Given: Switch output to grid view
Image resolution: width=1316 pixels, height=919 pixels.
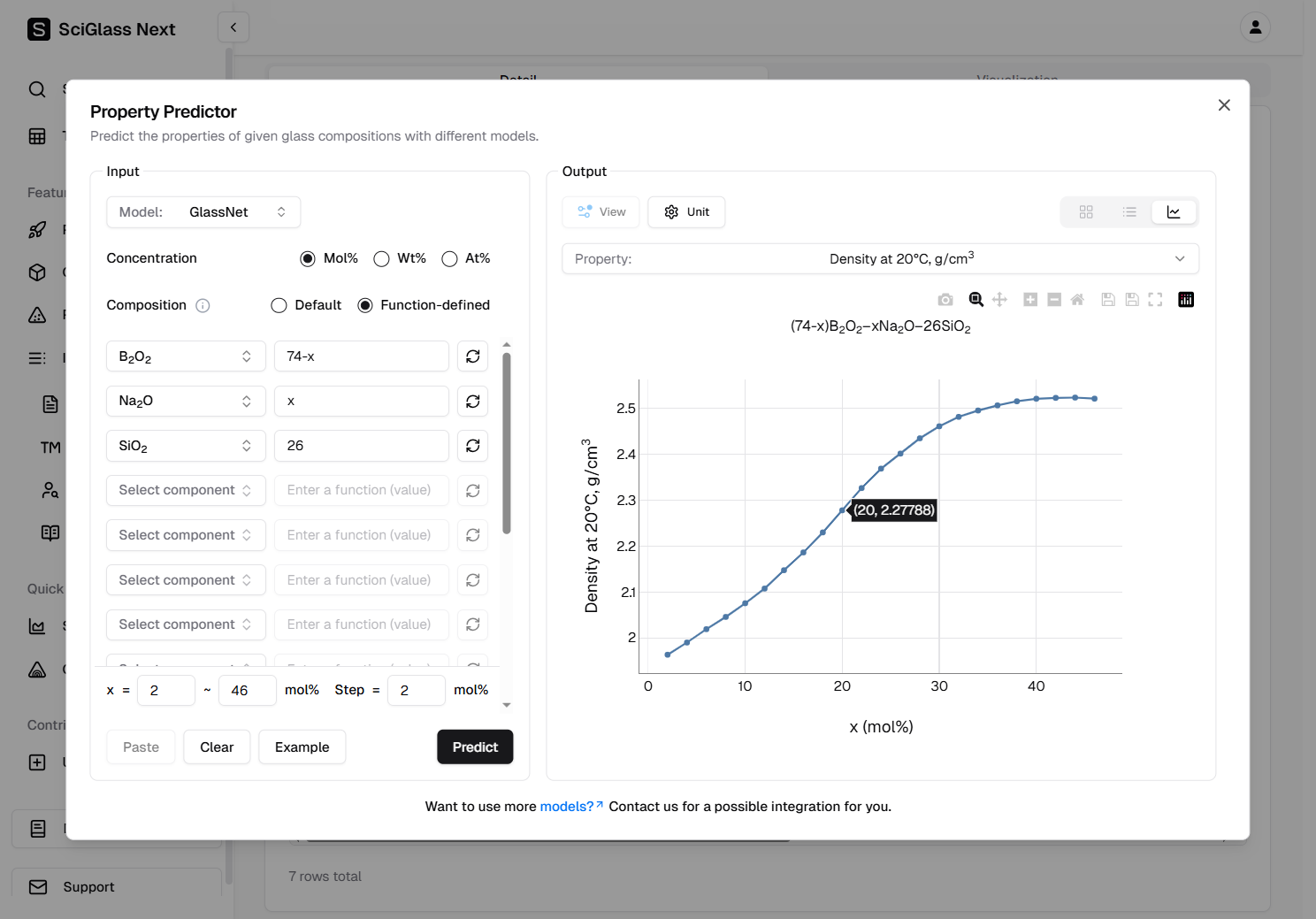Looking at the screenshot, I should [1086, 212].
